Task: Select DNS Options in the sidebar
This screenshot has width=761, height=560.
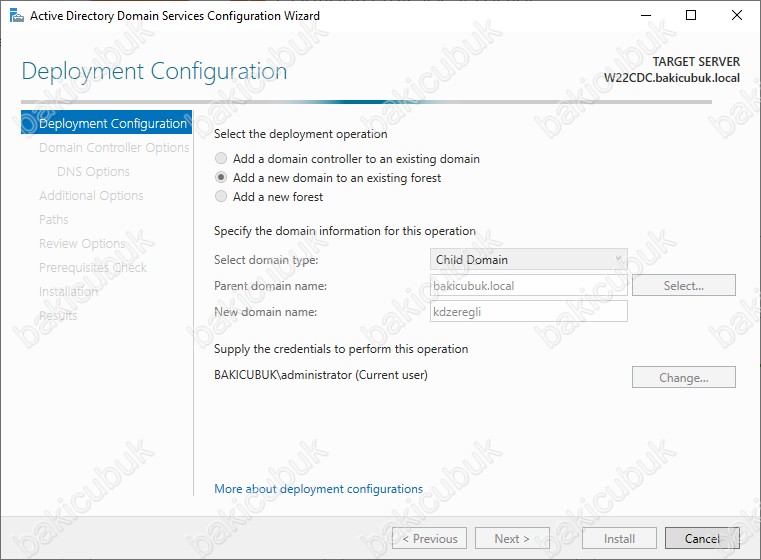Action: pos(93,172)
